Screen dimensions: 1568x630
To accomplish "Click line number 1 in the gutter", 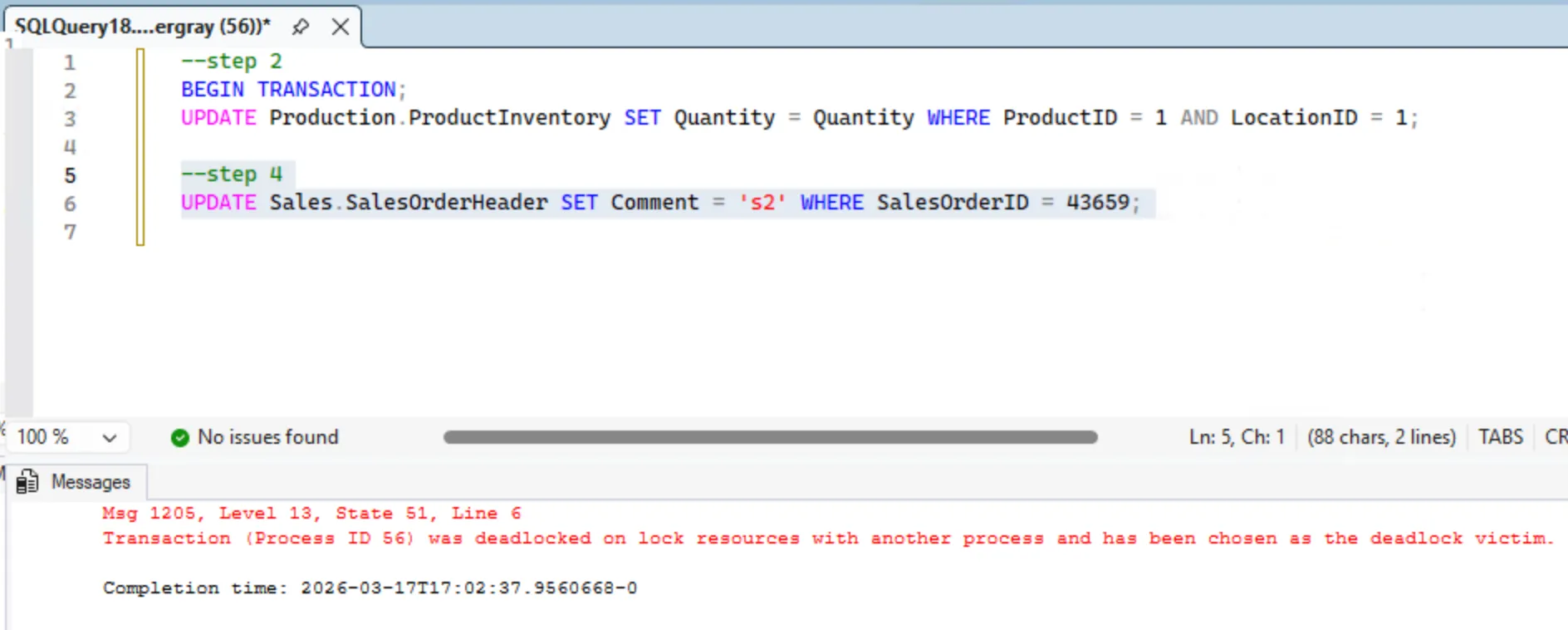I will click(70, 62).
